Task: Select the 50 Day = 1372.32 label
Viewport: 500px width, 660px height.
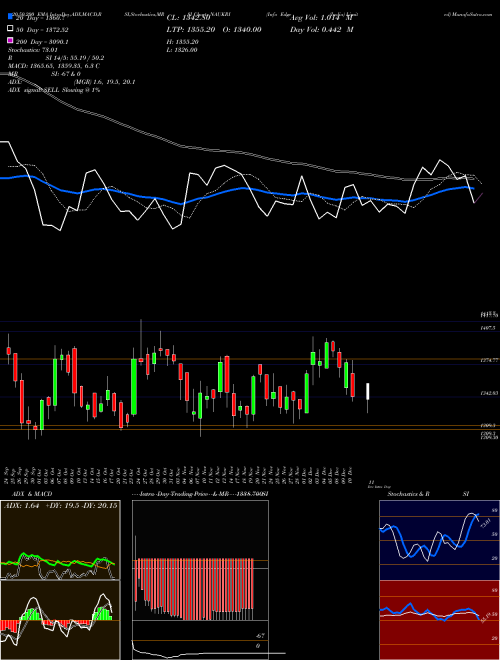Action: [x=42, y=29]
